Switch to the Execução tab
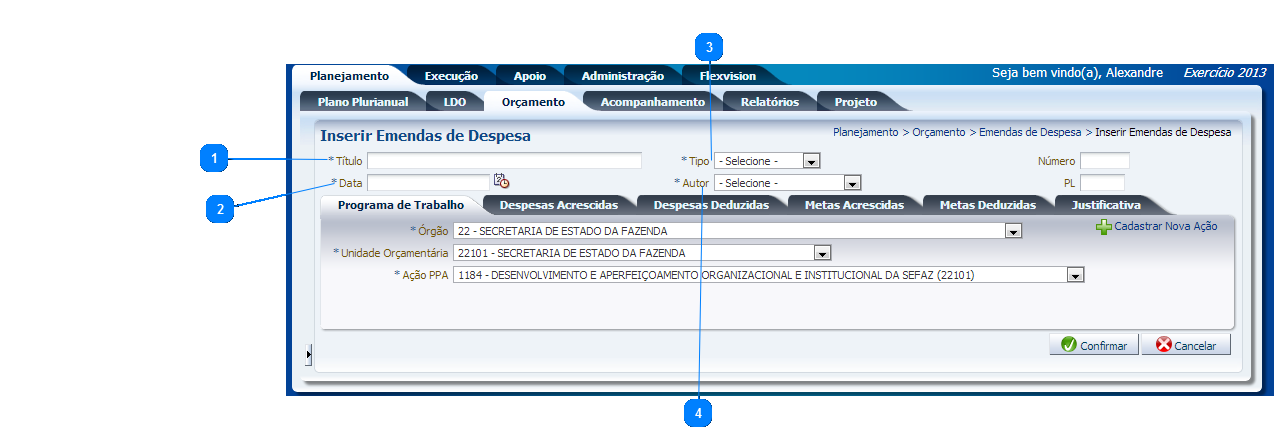This screenshot has height=431, width=1283. [x=451, y=76]
